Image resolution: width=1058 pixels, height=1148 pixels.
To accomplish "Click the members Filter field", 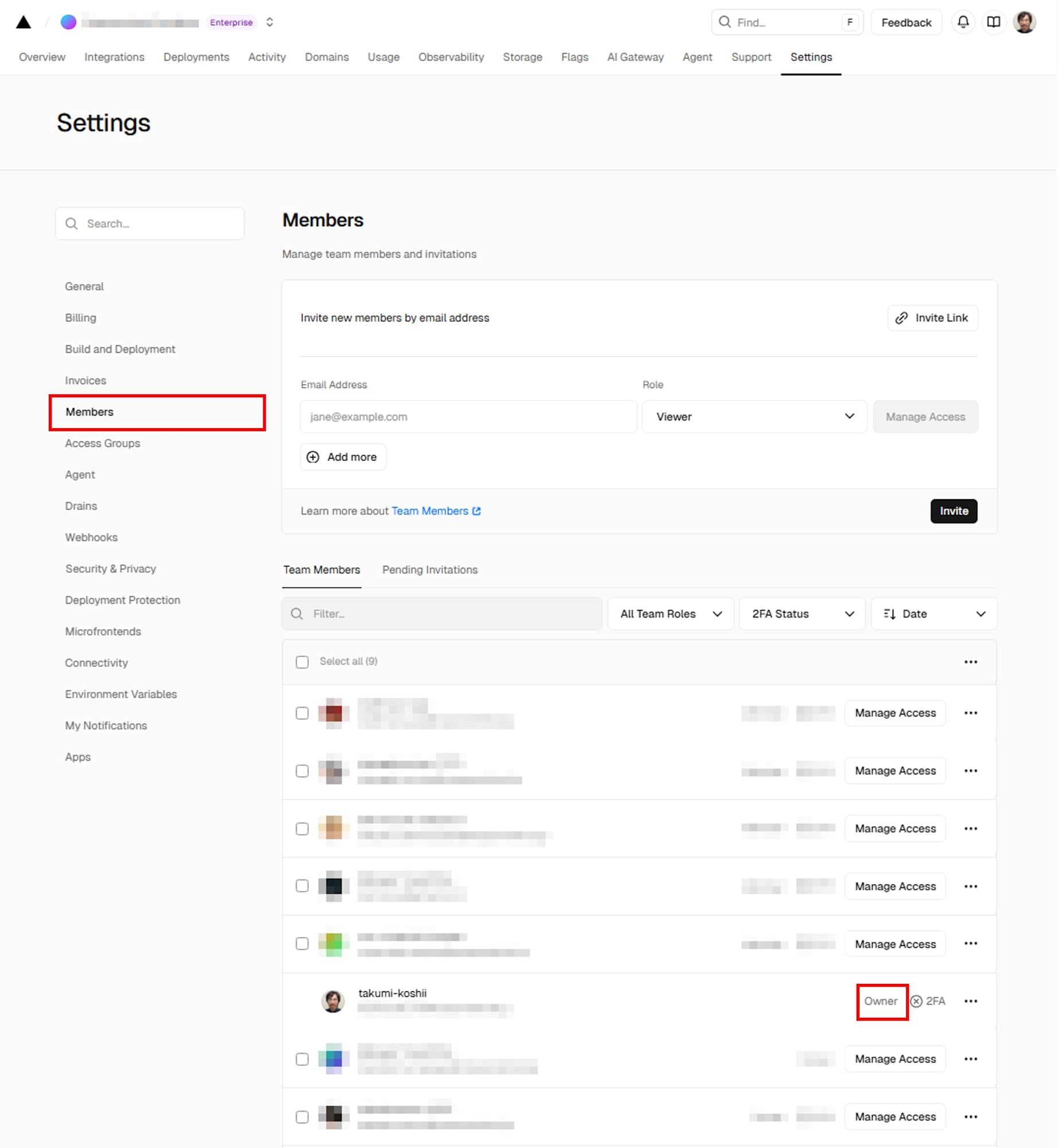I will [x=442, y=614].
